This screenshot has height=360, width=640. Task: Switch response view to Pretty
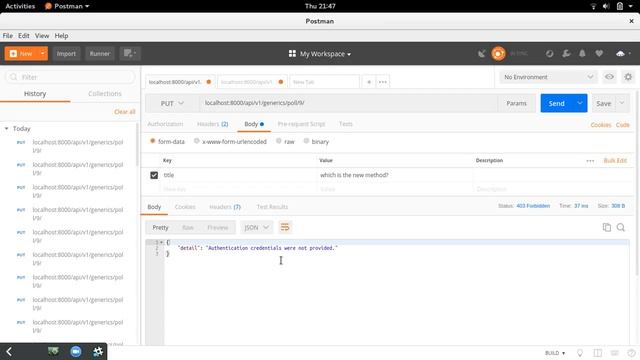(160, 227)
